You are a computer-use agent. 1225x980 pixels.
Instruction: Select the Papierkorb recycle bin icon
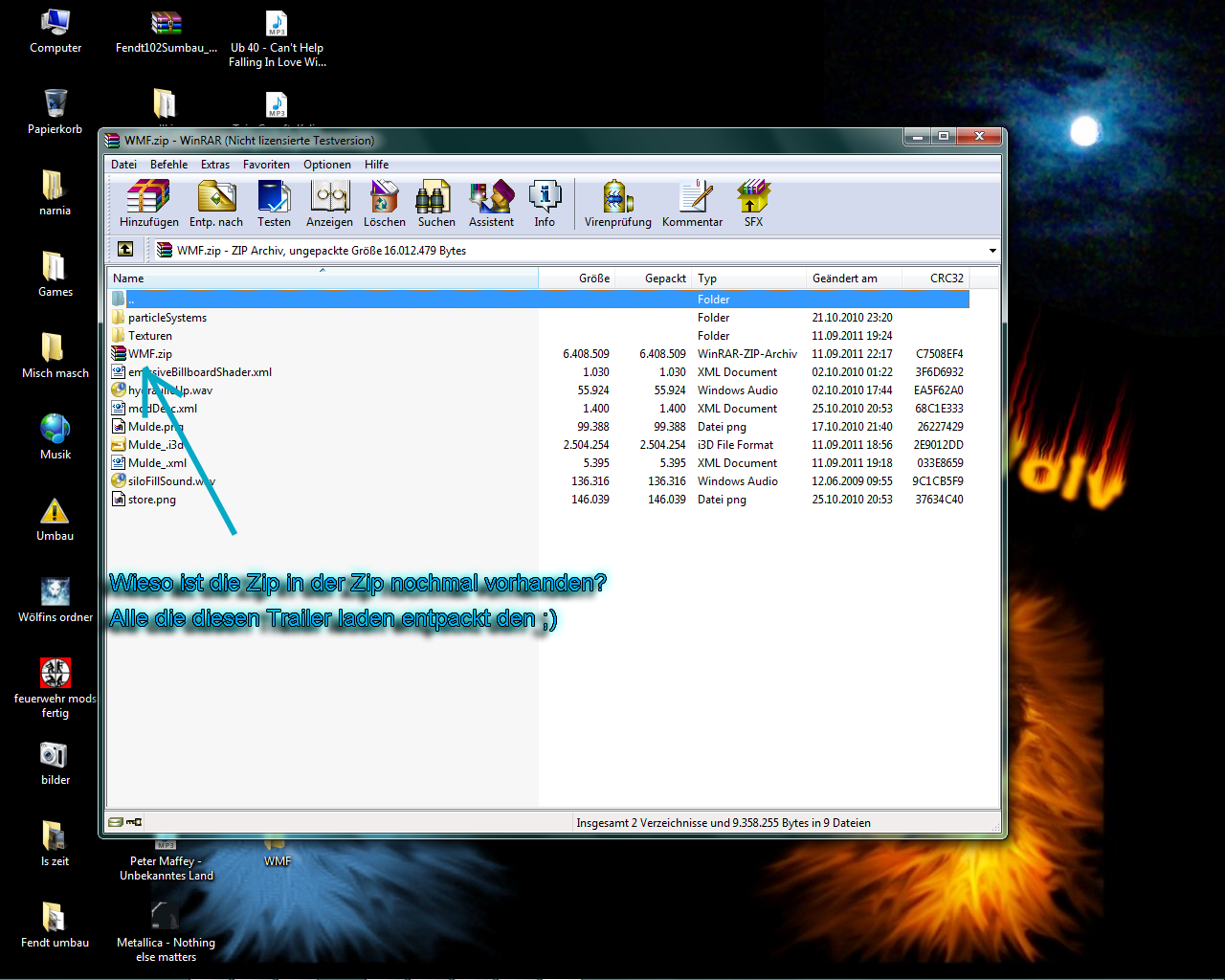56,112
